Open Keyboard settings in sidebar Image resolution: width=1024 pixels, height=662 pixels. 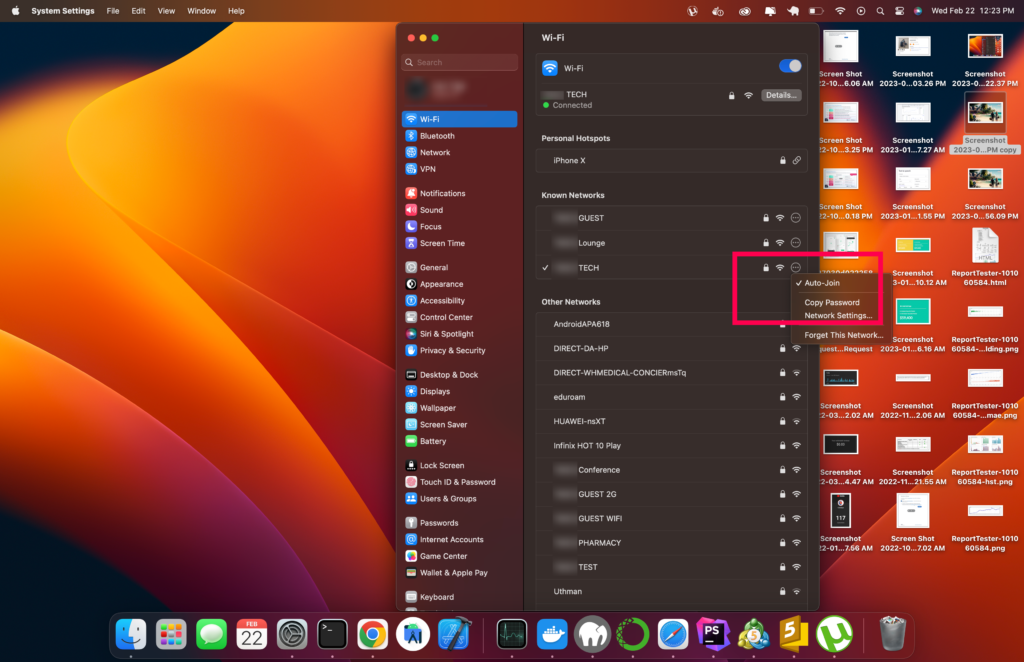pyautogui.click(x=460, y=597)
